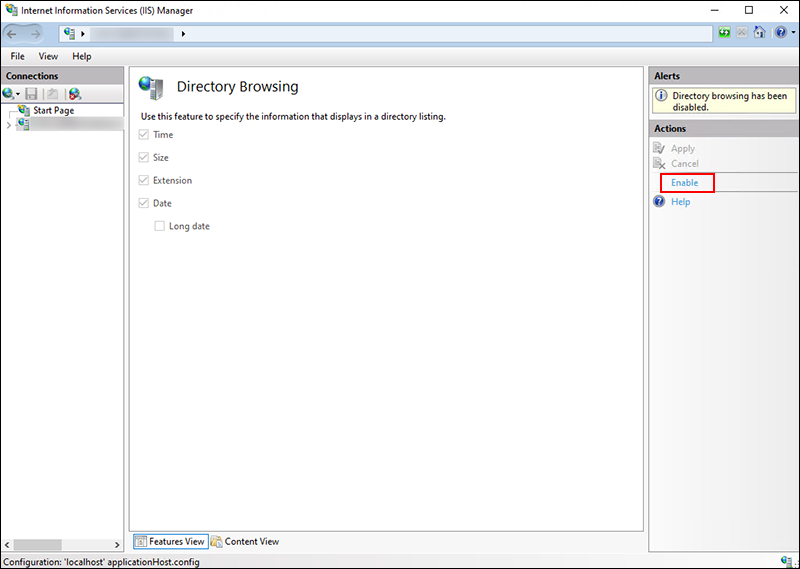Click the address bar path field
This screenshot has width=800, height=569.
point(386,34)
